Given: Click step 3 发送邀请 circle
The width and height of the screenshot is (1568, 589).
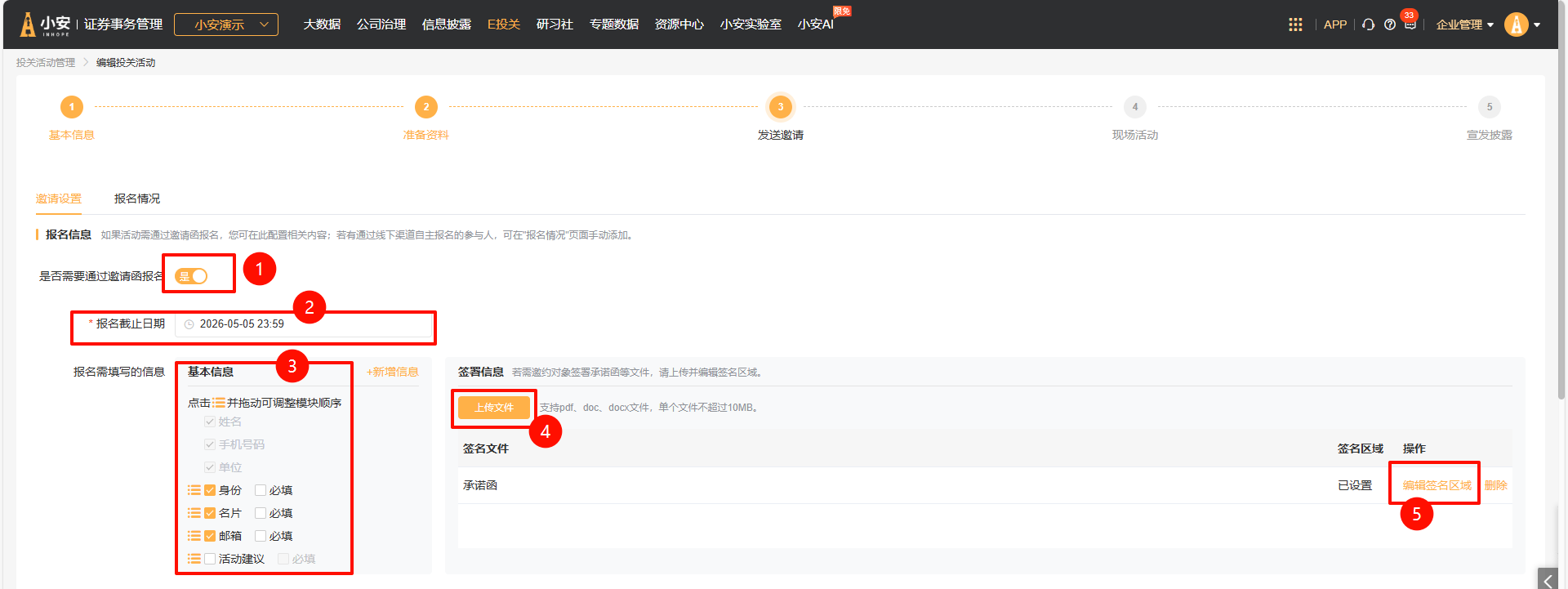Looking at the screenshot, I should [781, 107].
